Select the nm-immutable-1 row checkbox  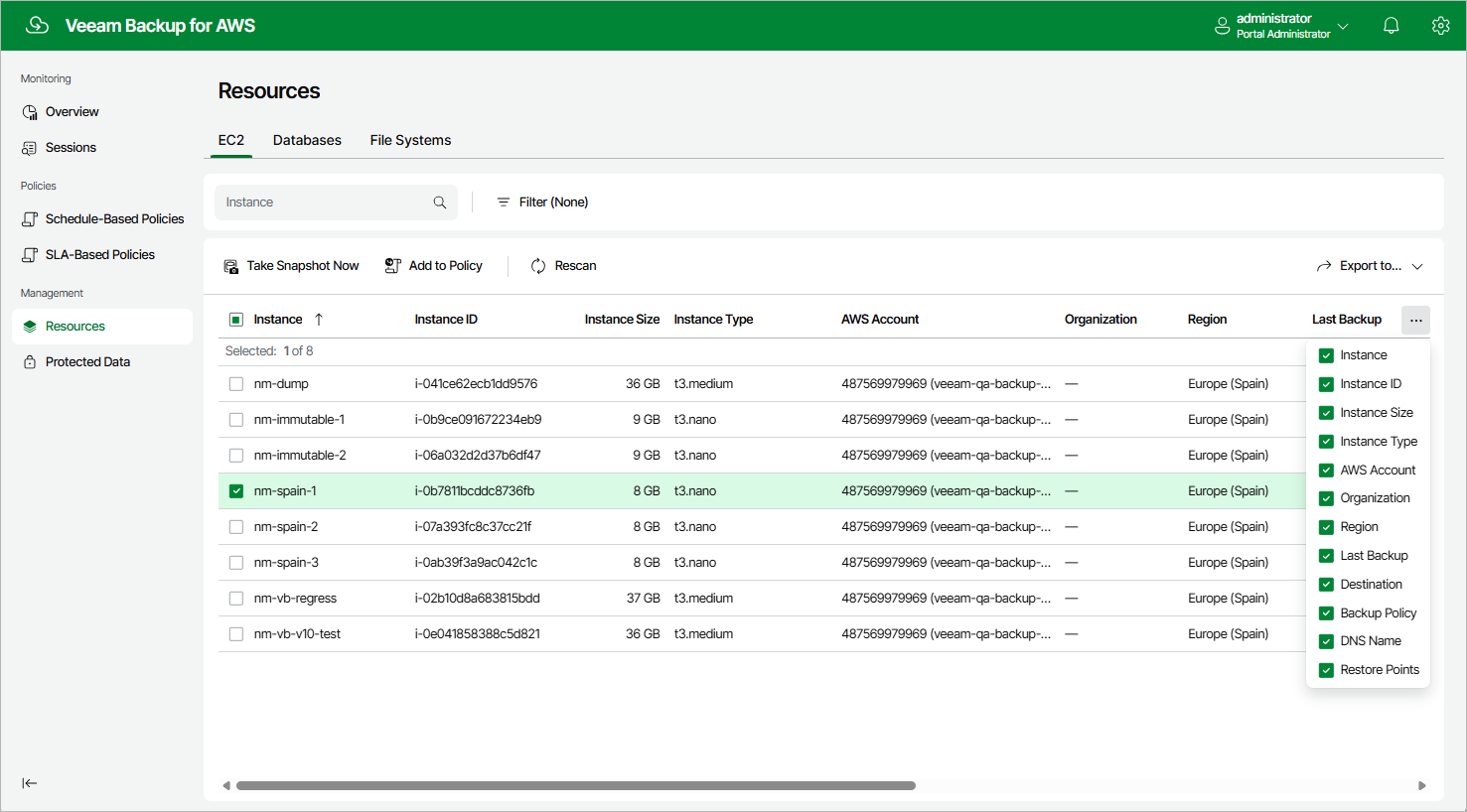click(x=236, y=420)
